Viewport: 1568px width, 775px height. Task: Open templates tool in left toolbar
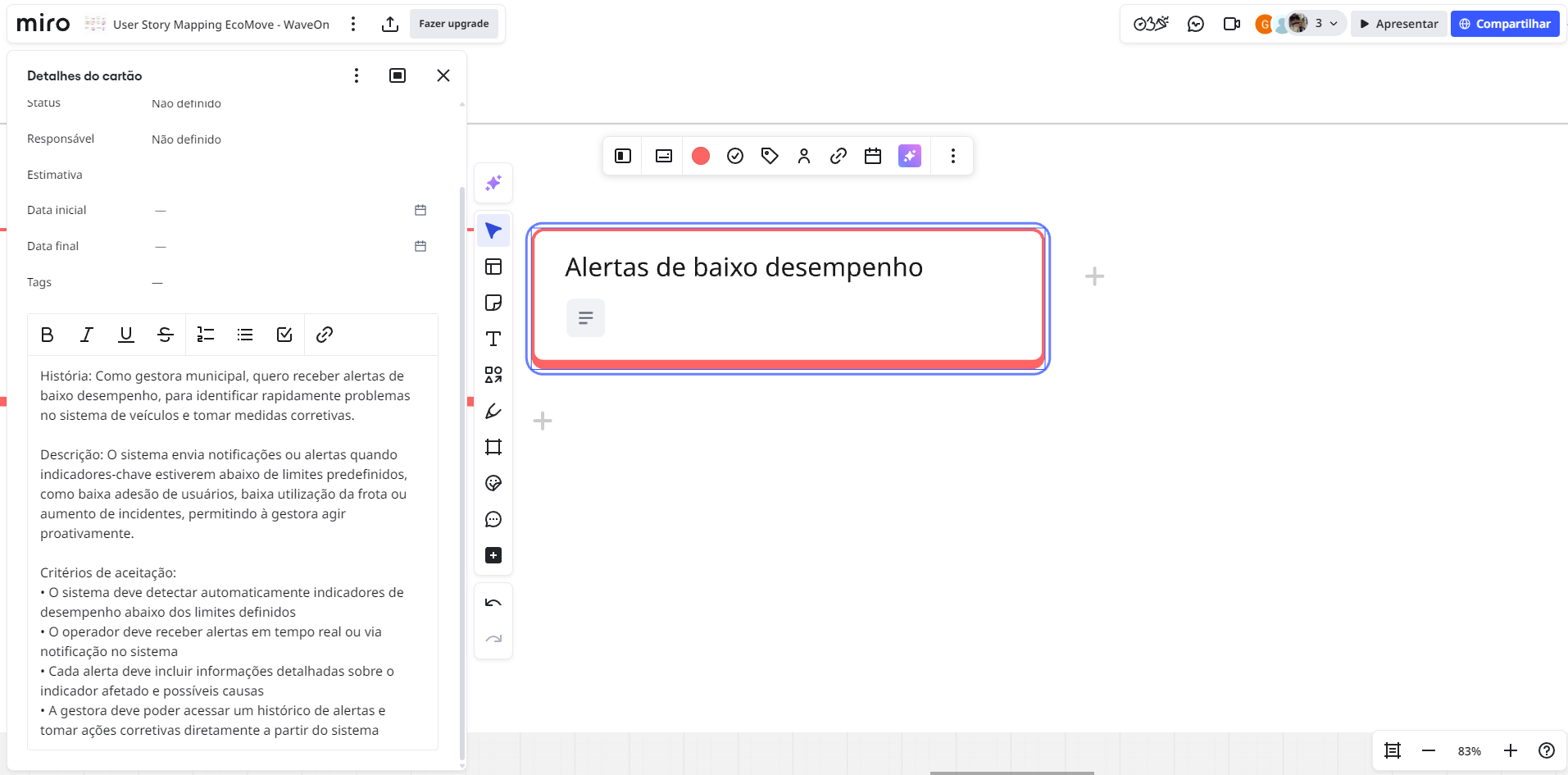(493, 267)
